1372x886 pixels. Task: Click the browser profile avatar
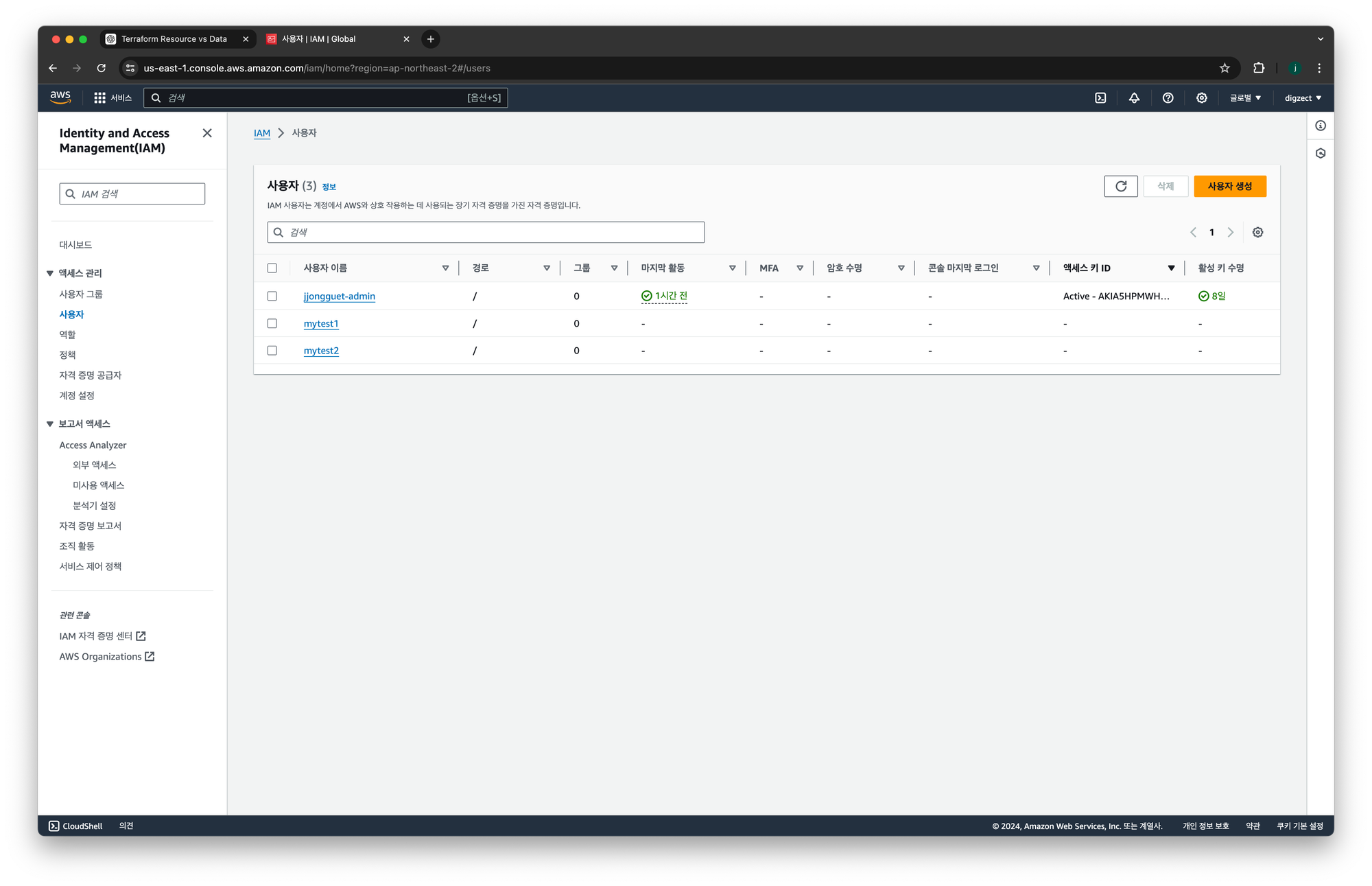coord(1294,68)
